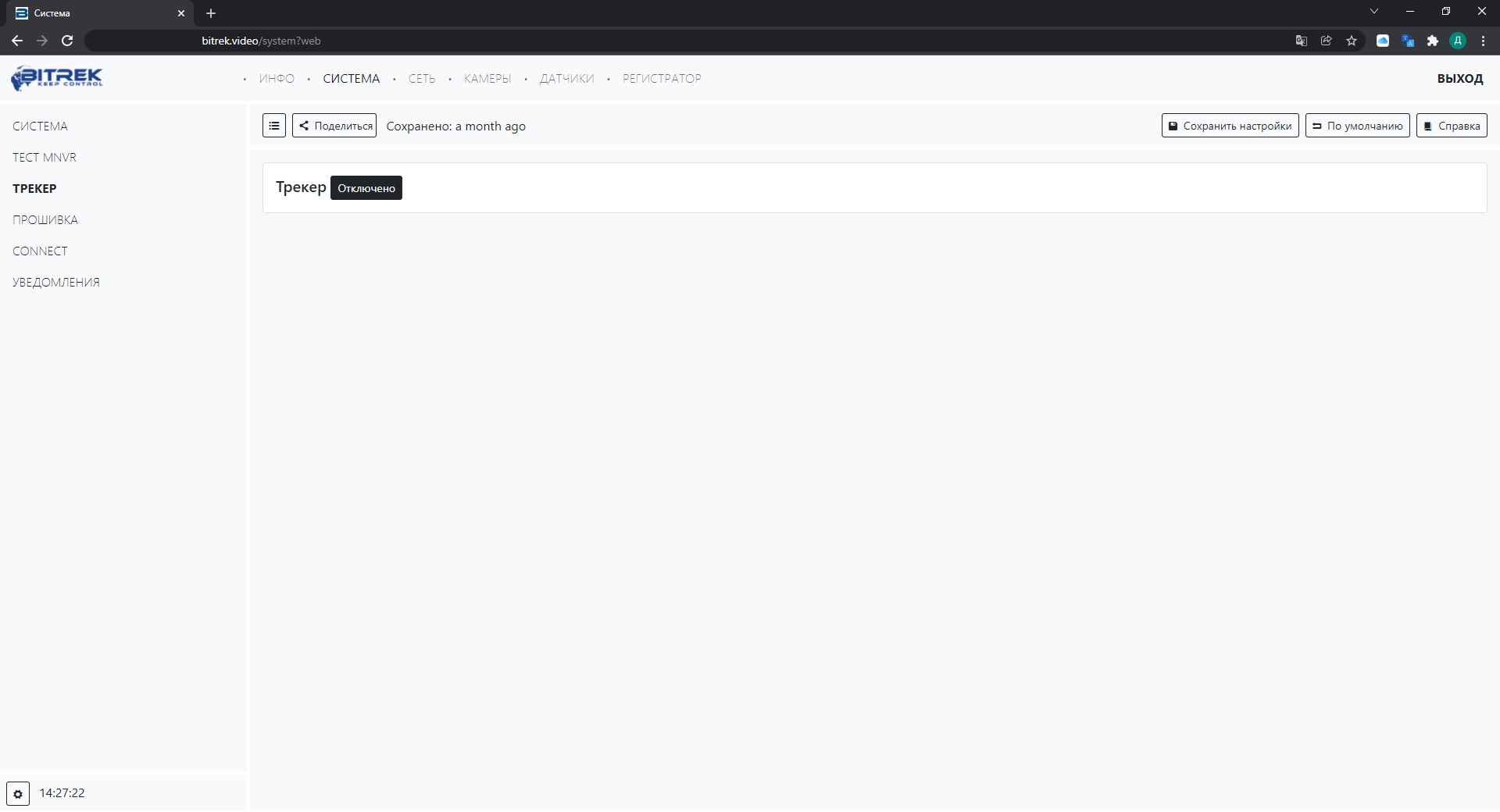Select ПРОШИВКА in the sidebar

[x=45, y=219]
